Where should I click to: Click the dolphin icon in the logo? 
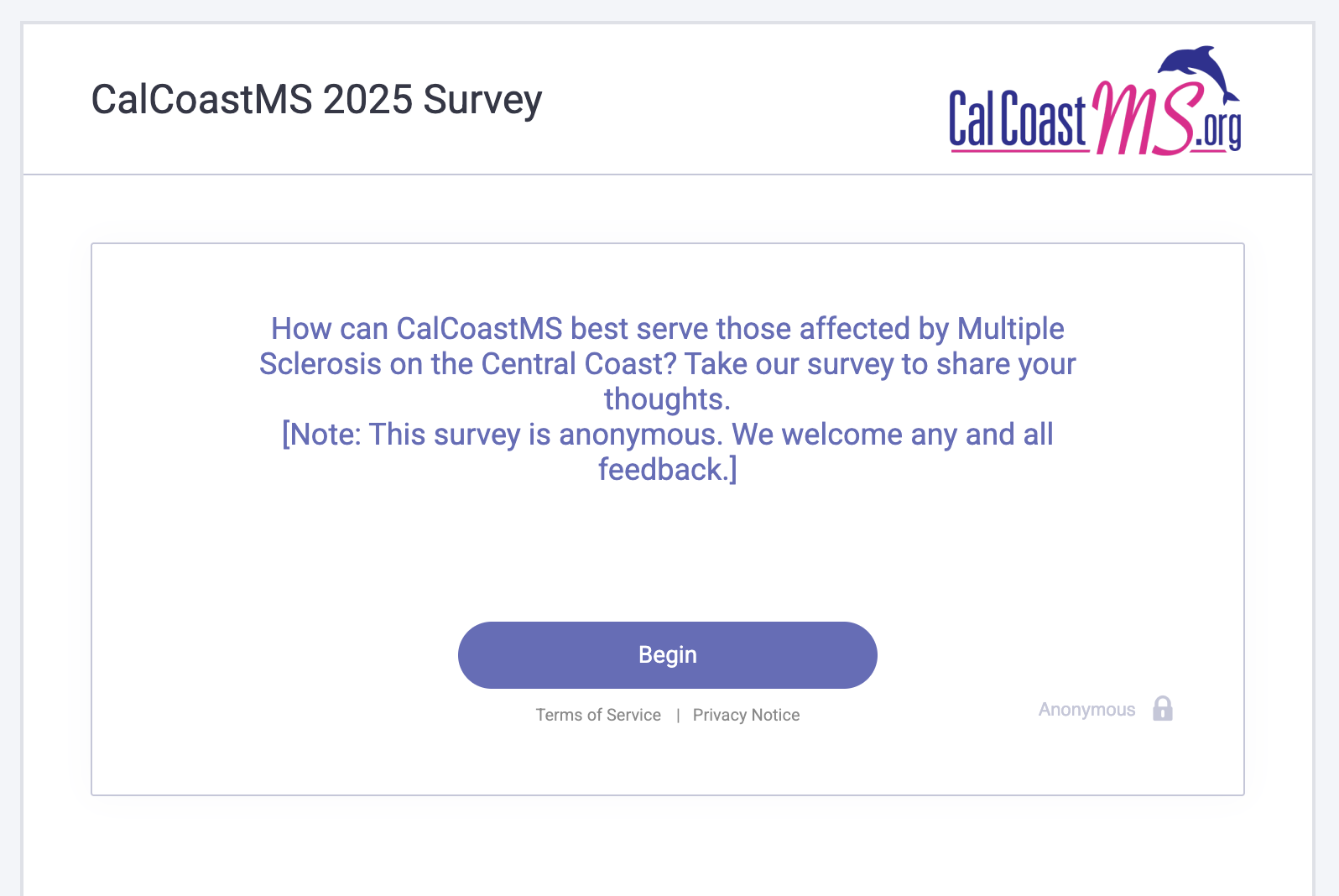pos(1198,72)
